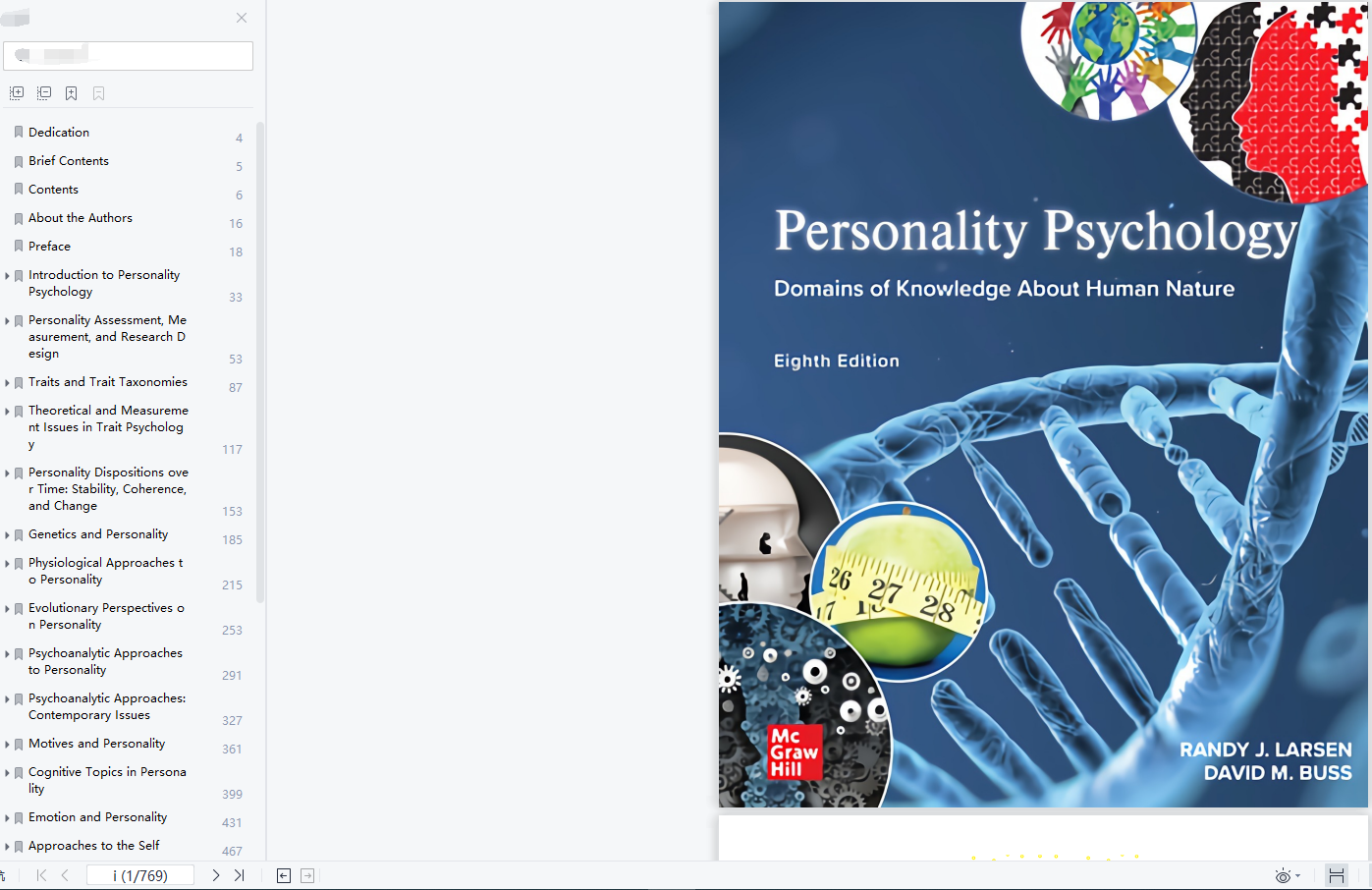Click the previous view back arrow

click(x=284, y=875)
